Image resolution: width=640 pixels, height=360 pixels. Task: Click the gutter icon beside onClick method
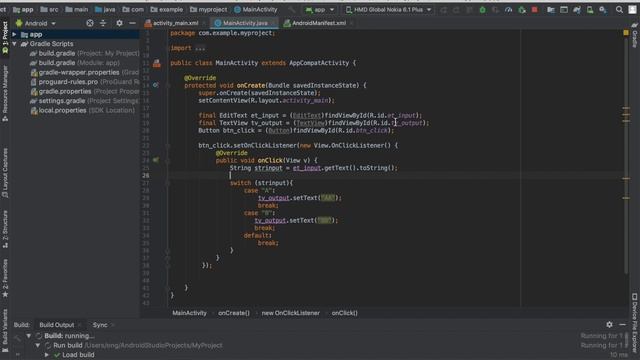(x=156, y=160)
